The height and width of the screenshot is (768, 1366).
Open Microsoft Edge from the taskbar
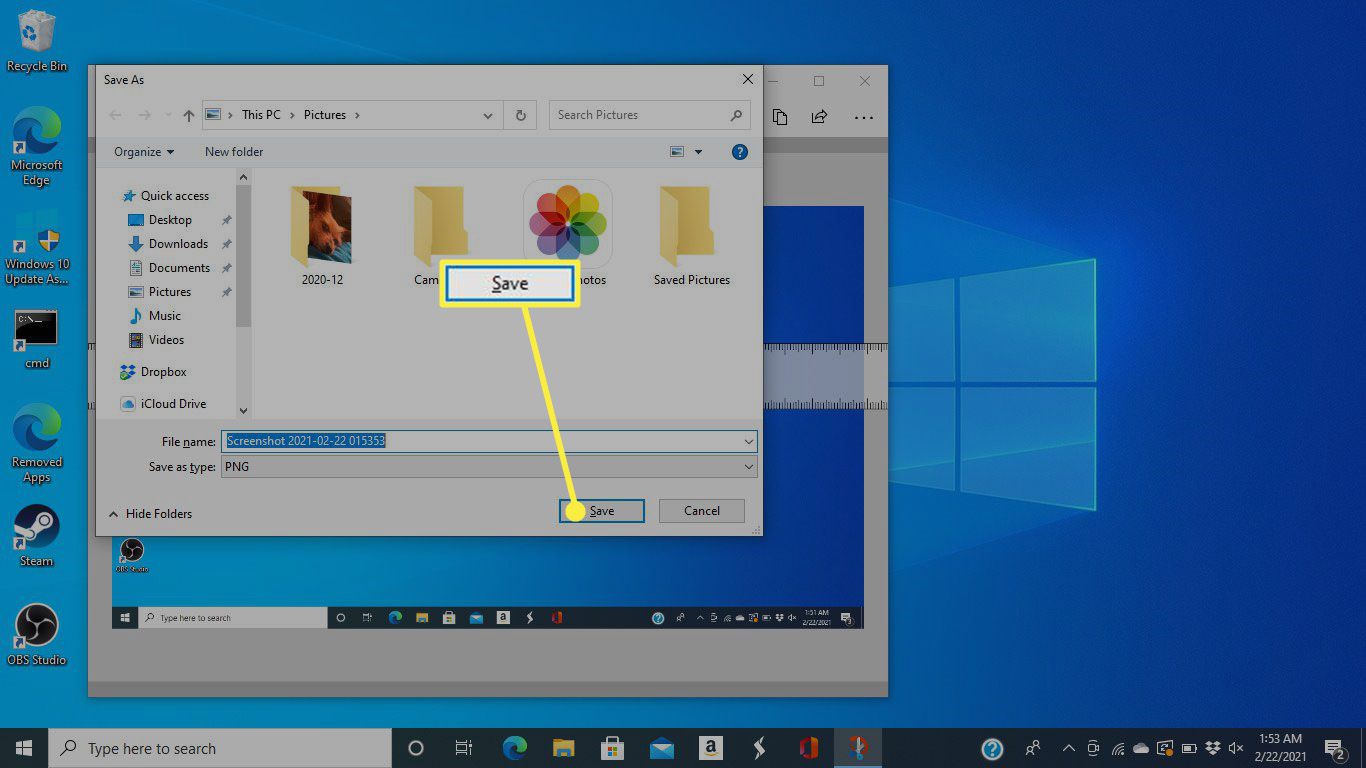tap(515, 748)
